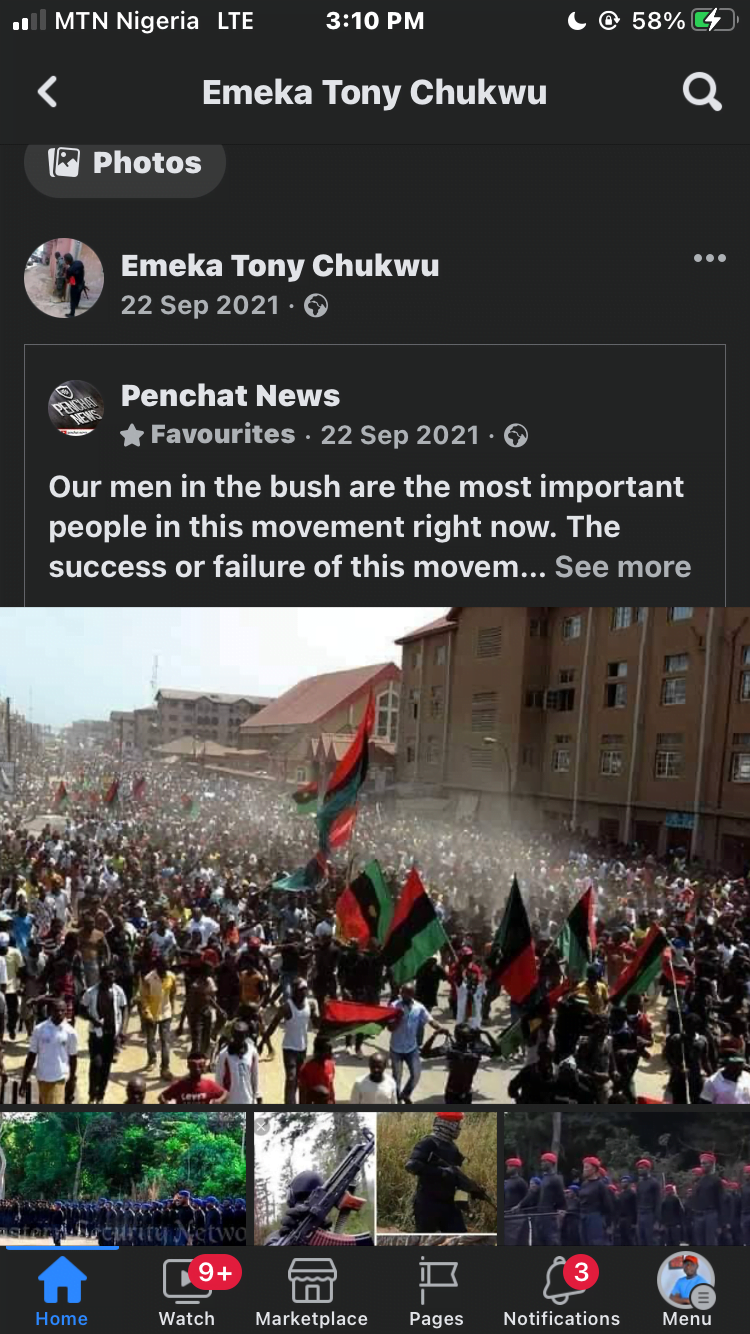
Task: Open Penchat News page avatar
Action: coord(76,408)
